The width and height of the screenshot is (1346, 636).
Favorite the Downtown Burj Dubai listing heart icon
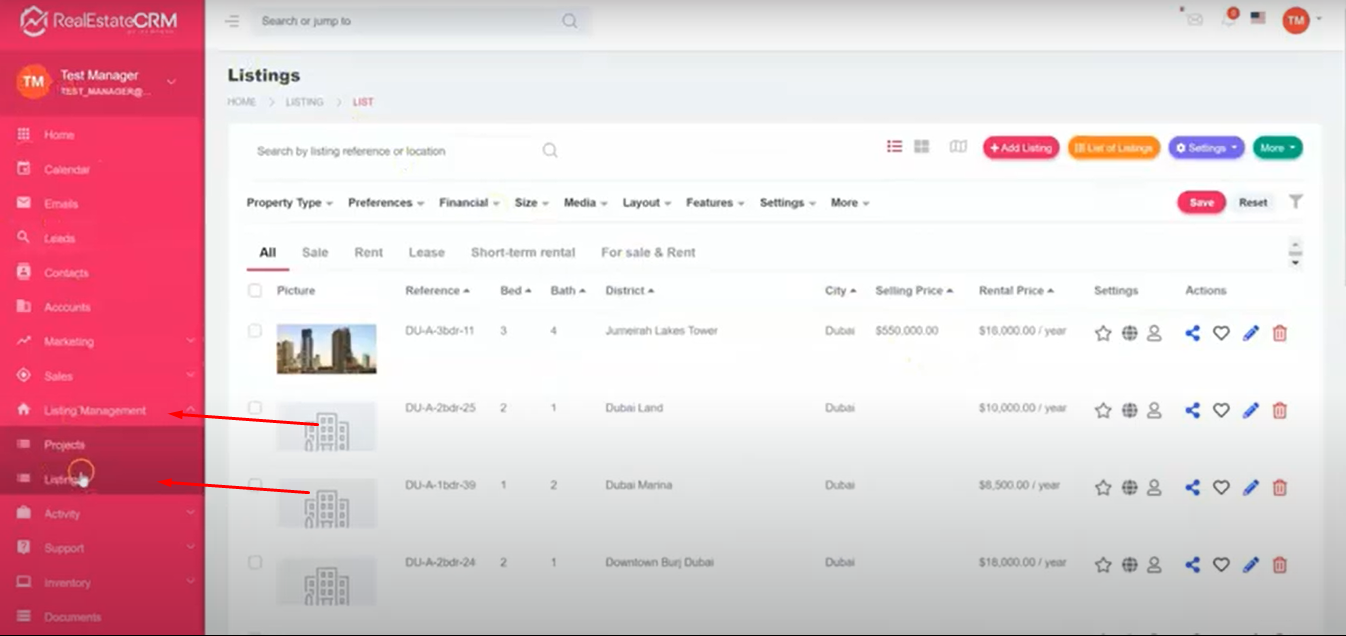[x=1221, y=565]
